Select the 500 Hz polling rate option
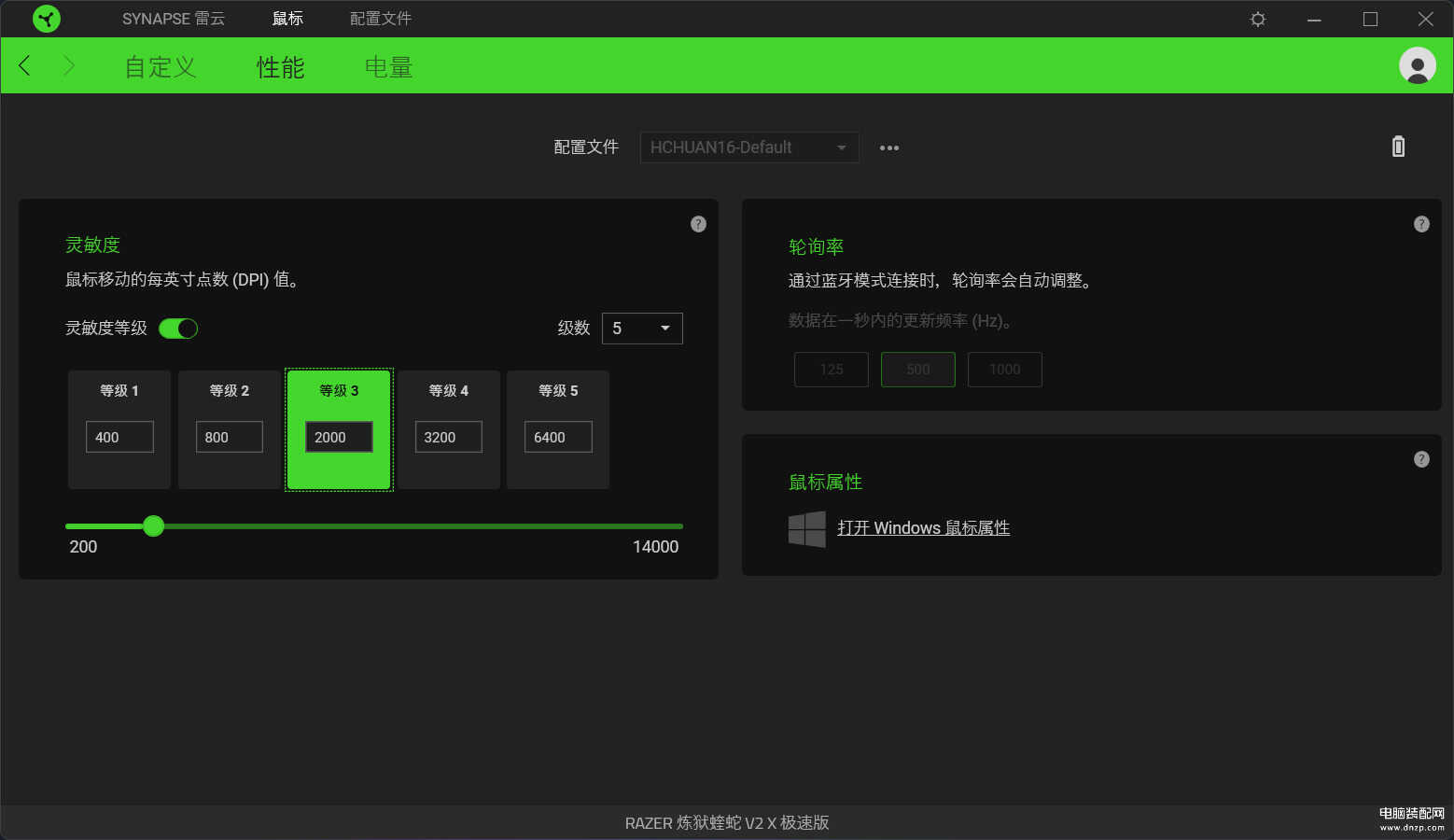1454x840 pixels. click(x=917, y=370)
